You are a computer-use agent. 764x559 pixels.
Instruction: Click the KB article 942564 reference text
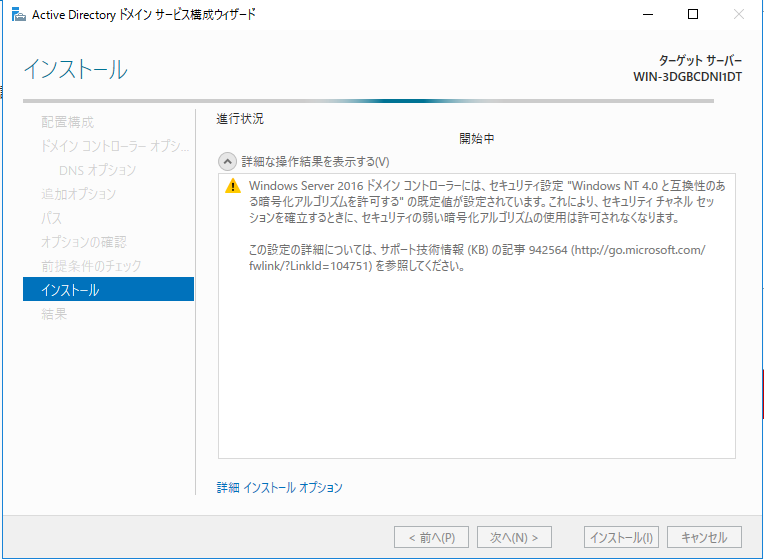click(477, 258)
